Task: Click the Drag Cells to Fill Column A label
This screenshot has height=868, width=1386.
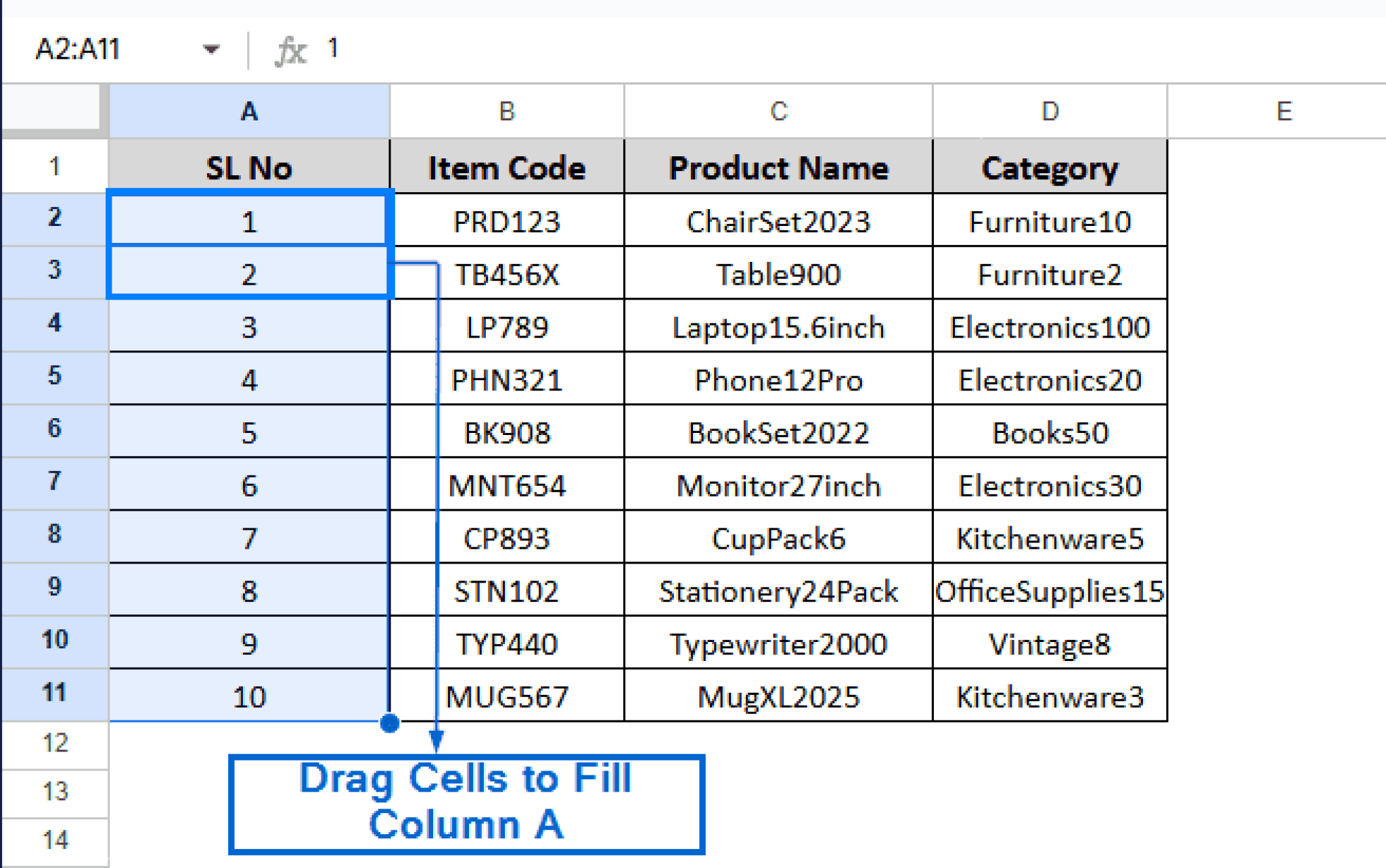Action: pos(467,802)
